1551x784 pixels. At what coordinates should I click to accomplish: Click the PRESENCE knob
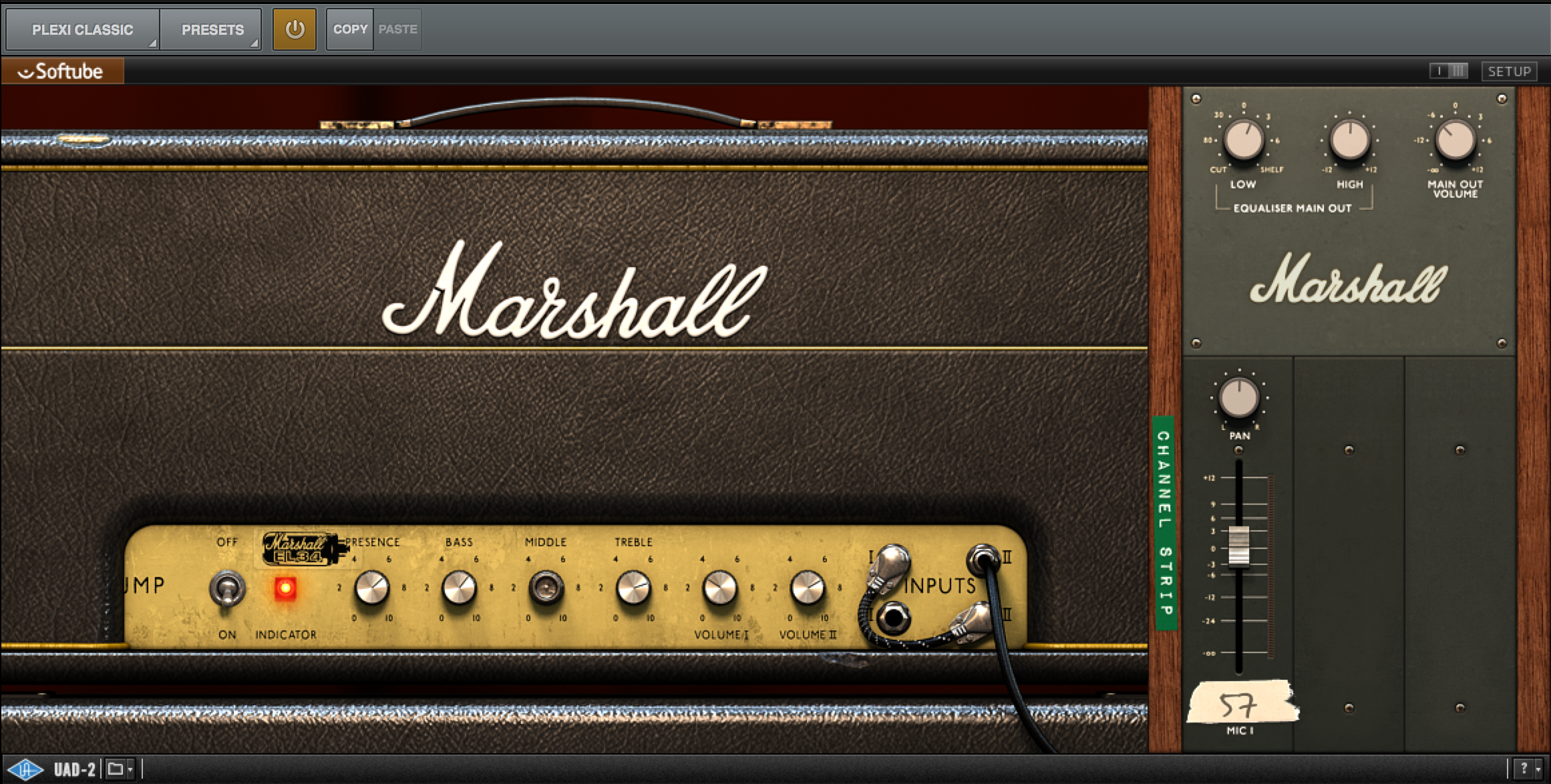pos(371,588)
